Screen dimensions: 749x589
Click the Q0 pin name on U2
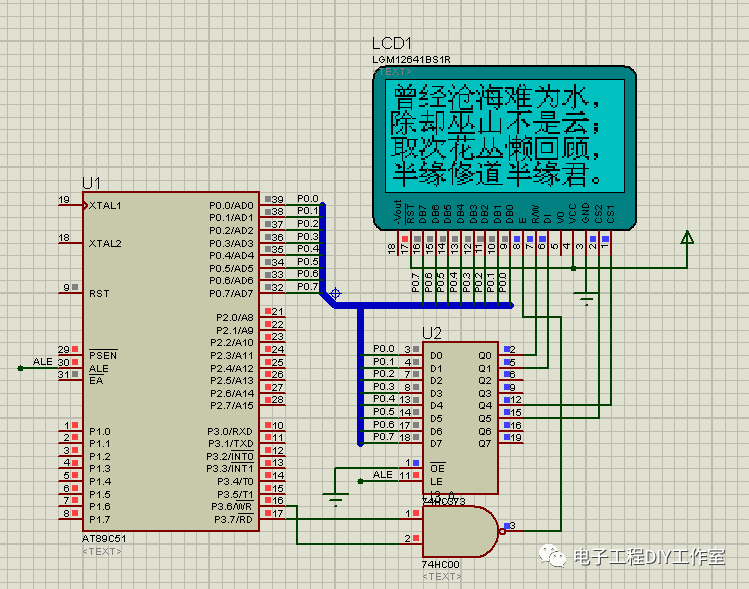click(485, 356)
